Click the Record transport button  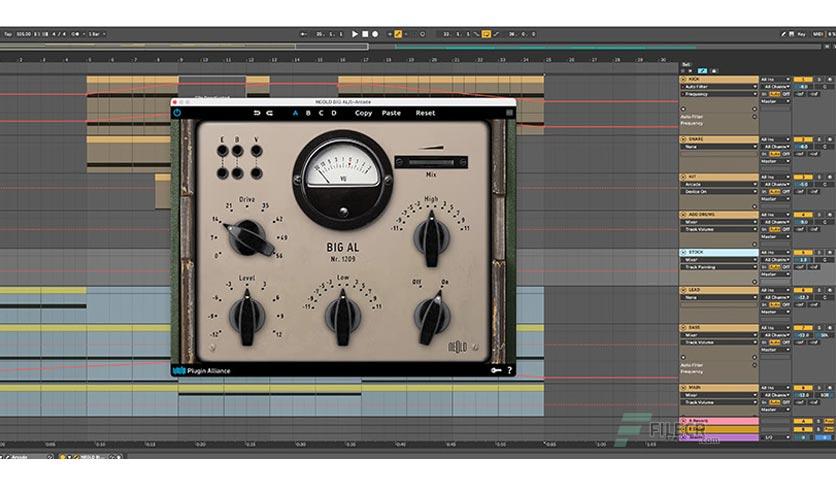tap(375, 34)
